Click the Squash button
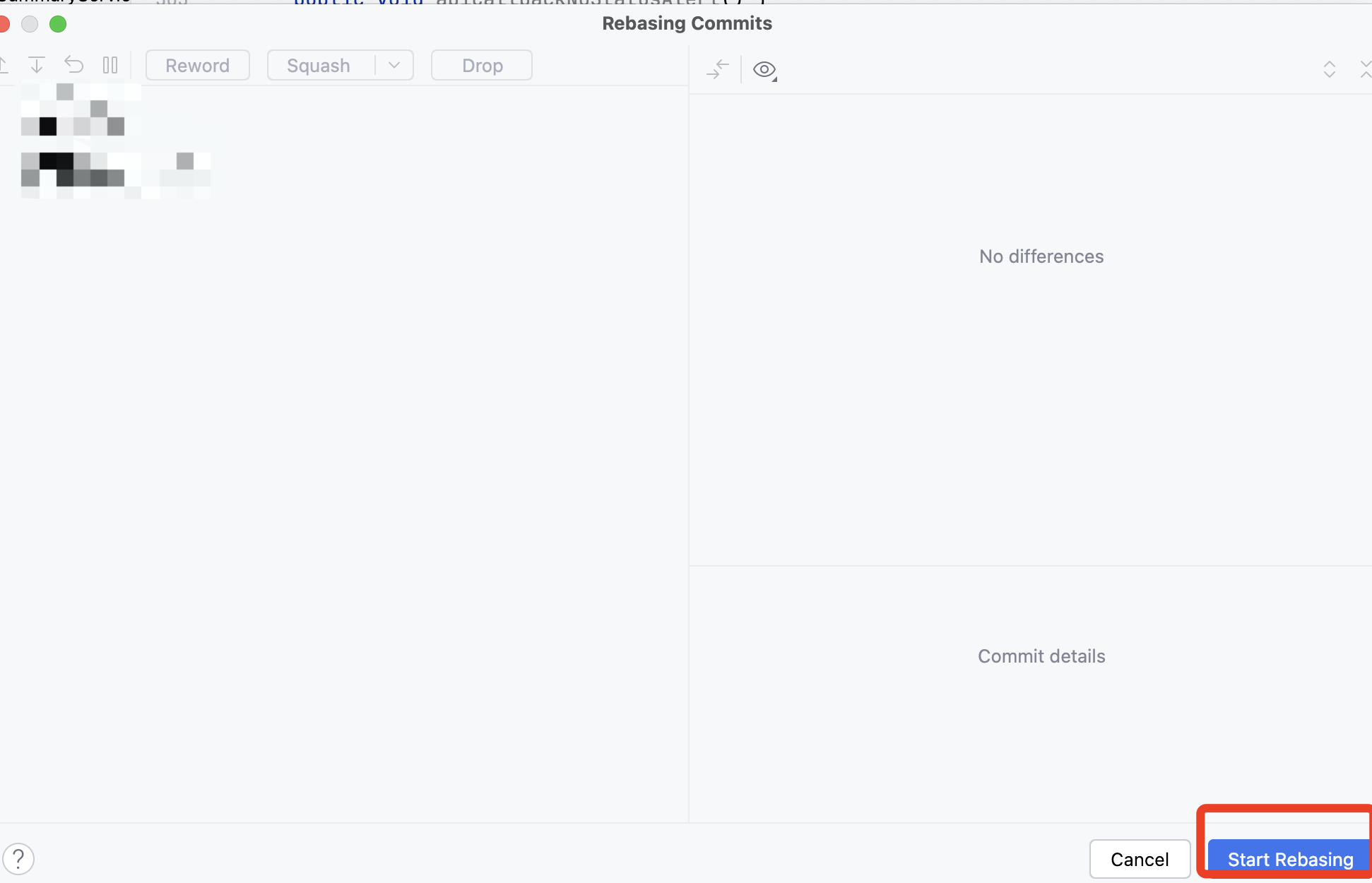 pos(319,65)
